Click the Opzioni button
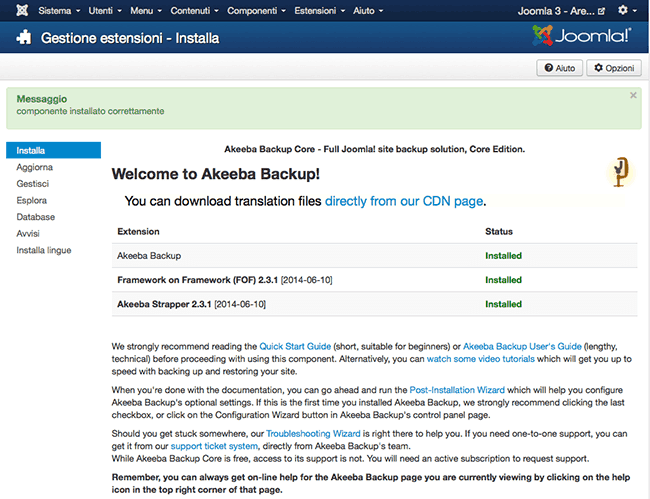The image size is (650, 499). coord(614,68)
